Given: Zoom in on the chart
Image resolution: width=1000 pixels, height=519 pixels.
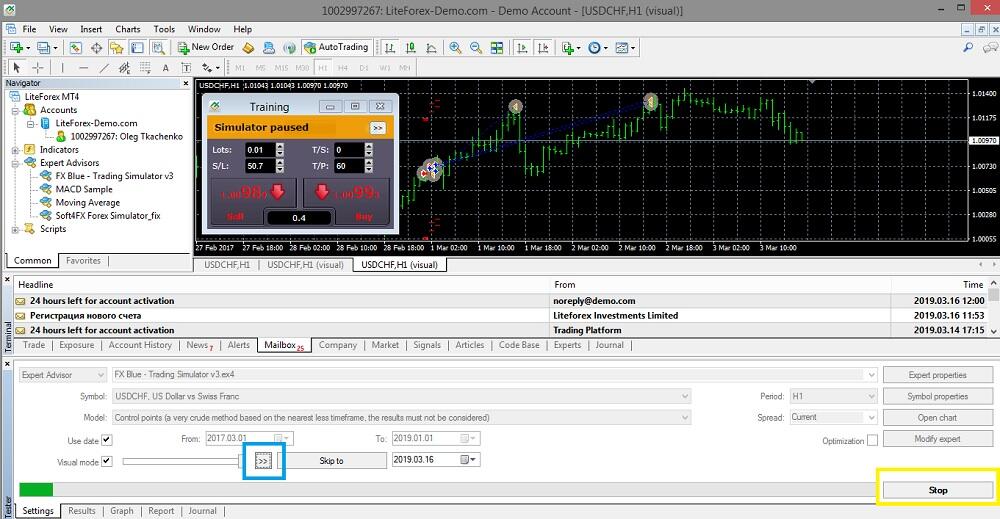Looking at the screenshot, I should 455,47.
